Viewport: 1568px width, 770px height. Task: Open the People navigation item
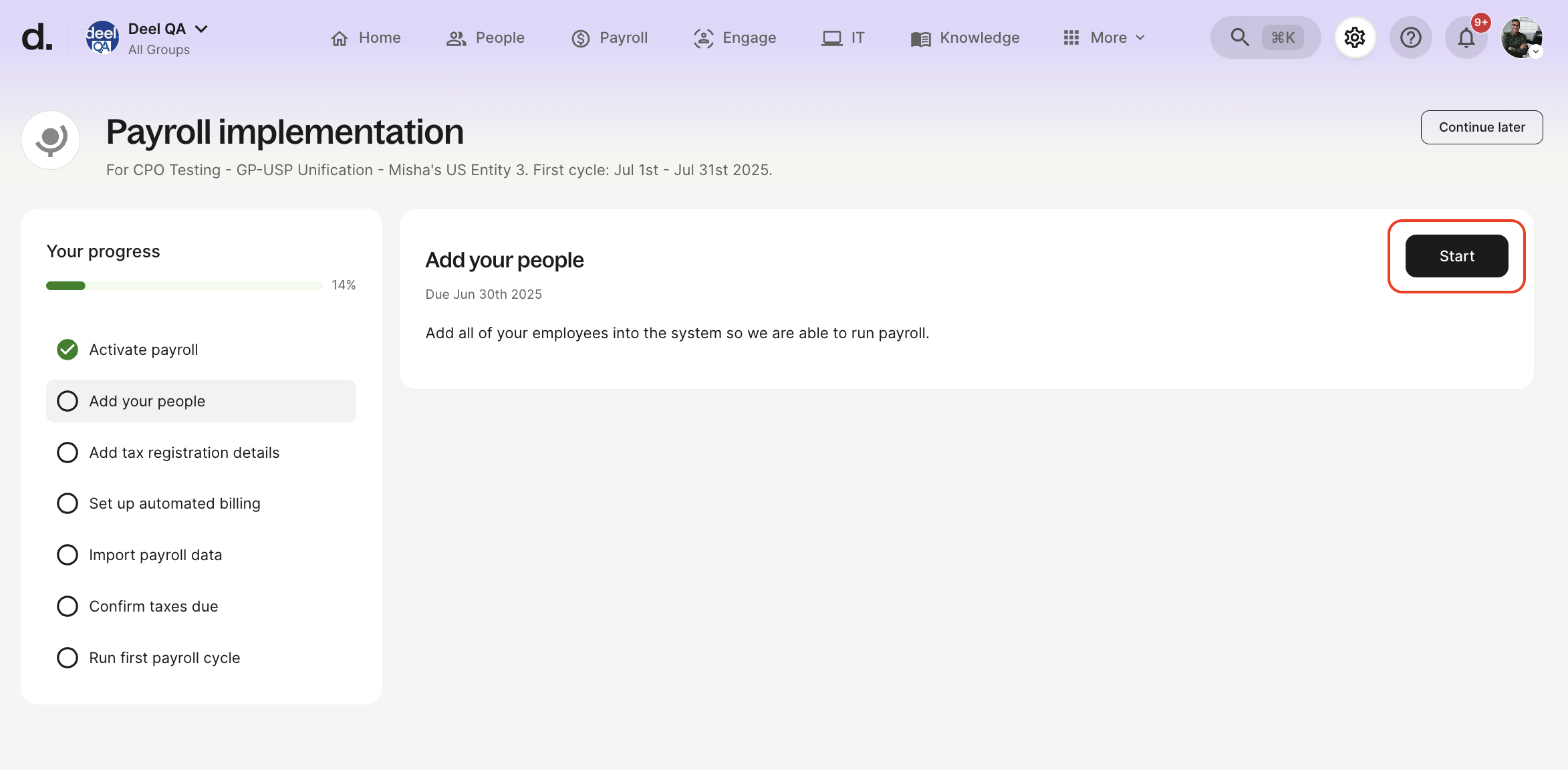[456, 38]
